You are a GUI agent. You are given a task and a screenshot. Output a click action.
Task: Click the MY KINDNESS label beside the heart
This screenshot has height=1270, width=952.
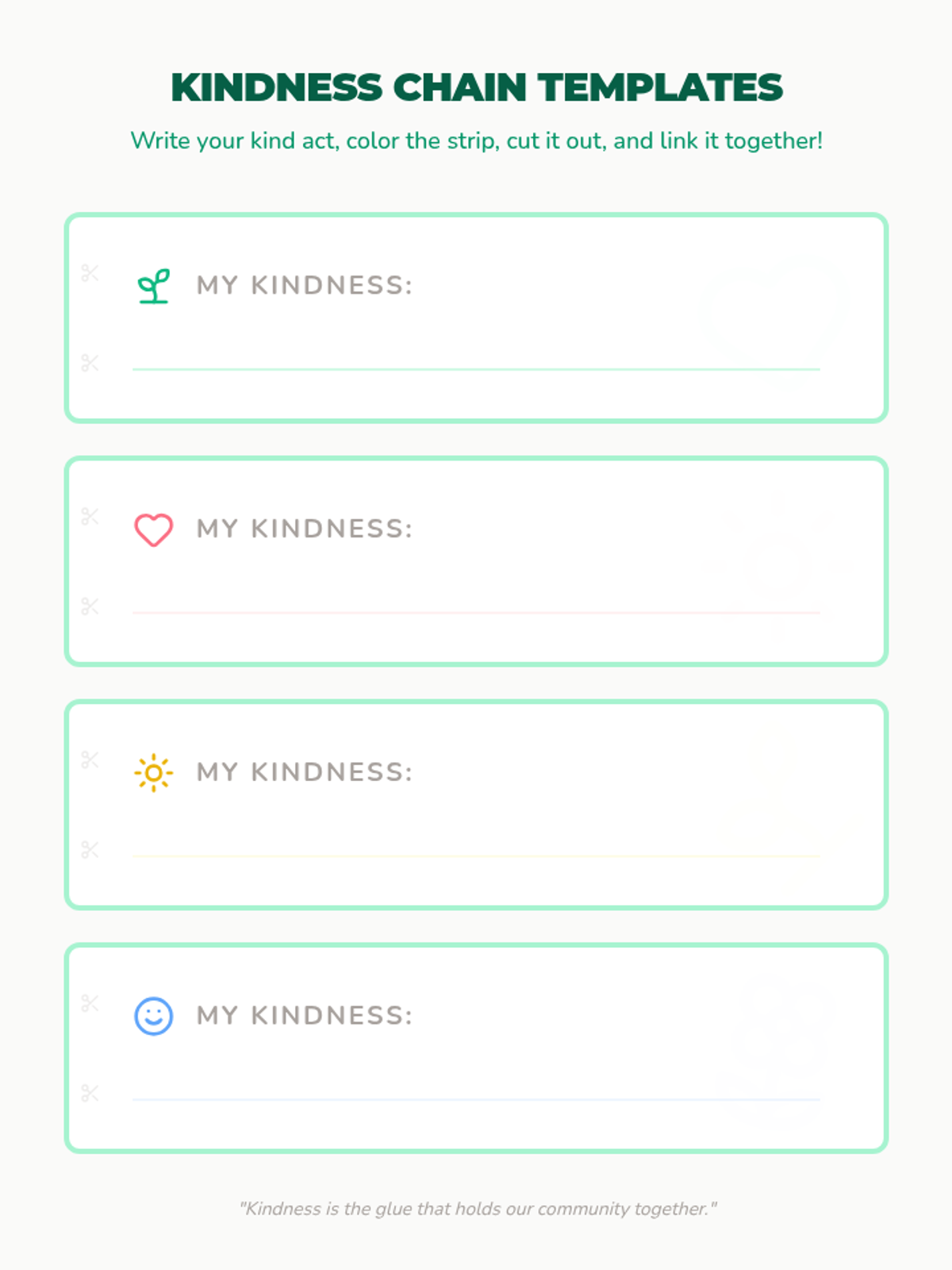coord(305,529)
